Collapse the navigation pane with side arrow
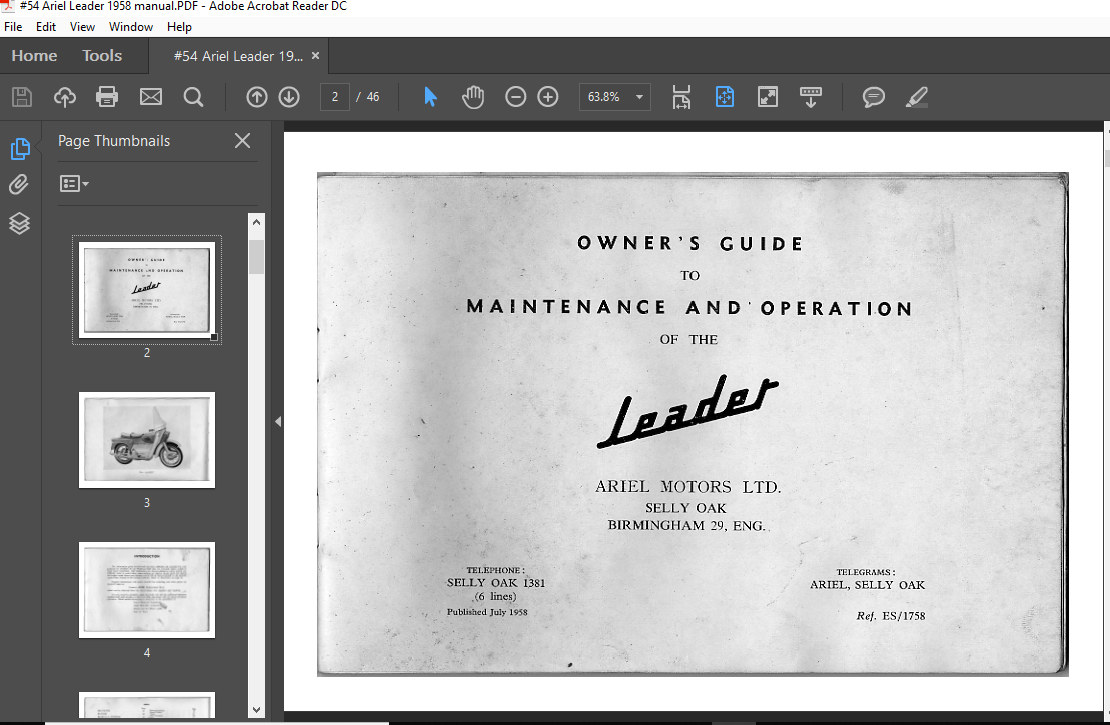The width and height of the screenshot is (1110, 725). [x=278, y=422]
